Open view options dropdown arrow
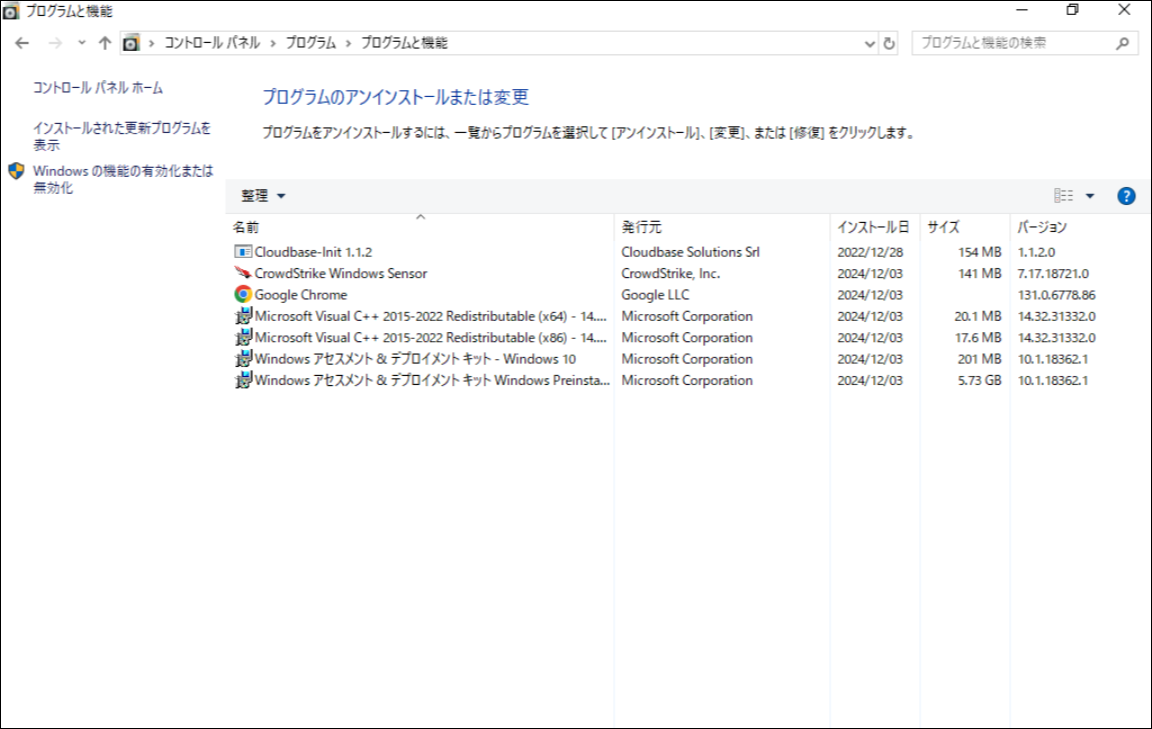Image resolution: width=1152 pixels, height=729 pixels. 1090,195
